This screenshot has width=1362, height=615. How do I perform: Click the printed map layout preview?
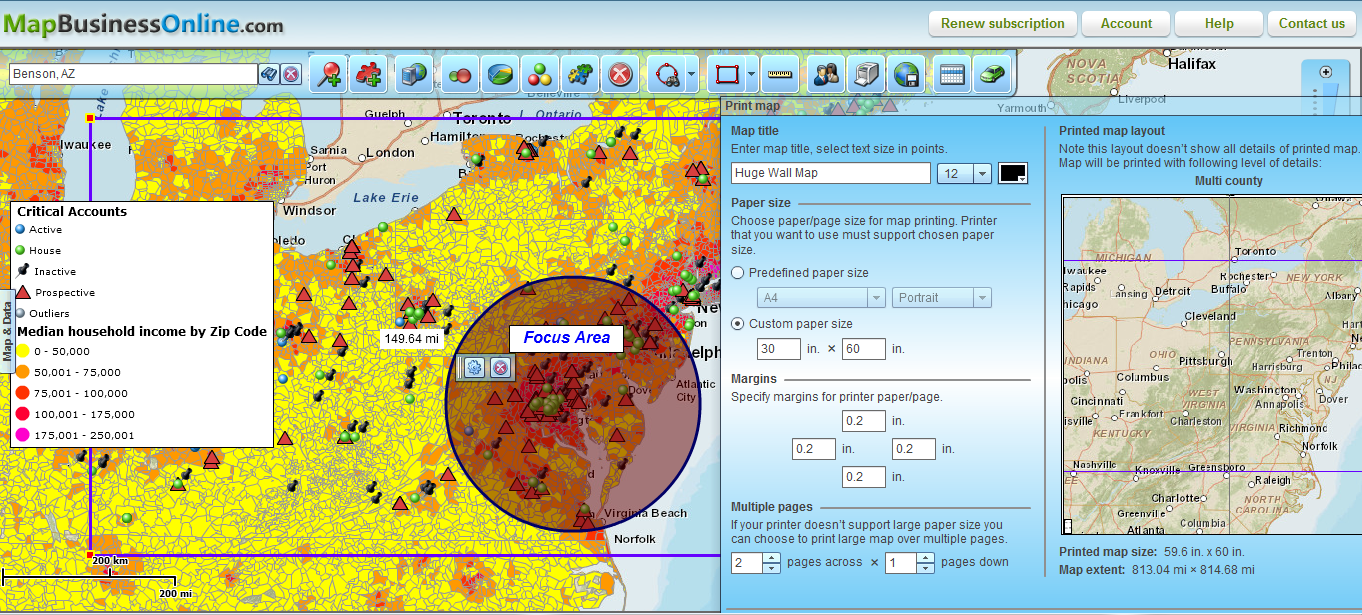click(1211, 365)
